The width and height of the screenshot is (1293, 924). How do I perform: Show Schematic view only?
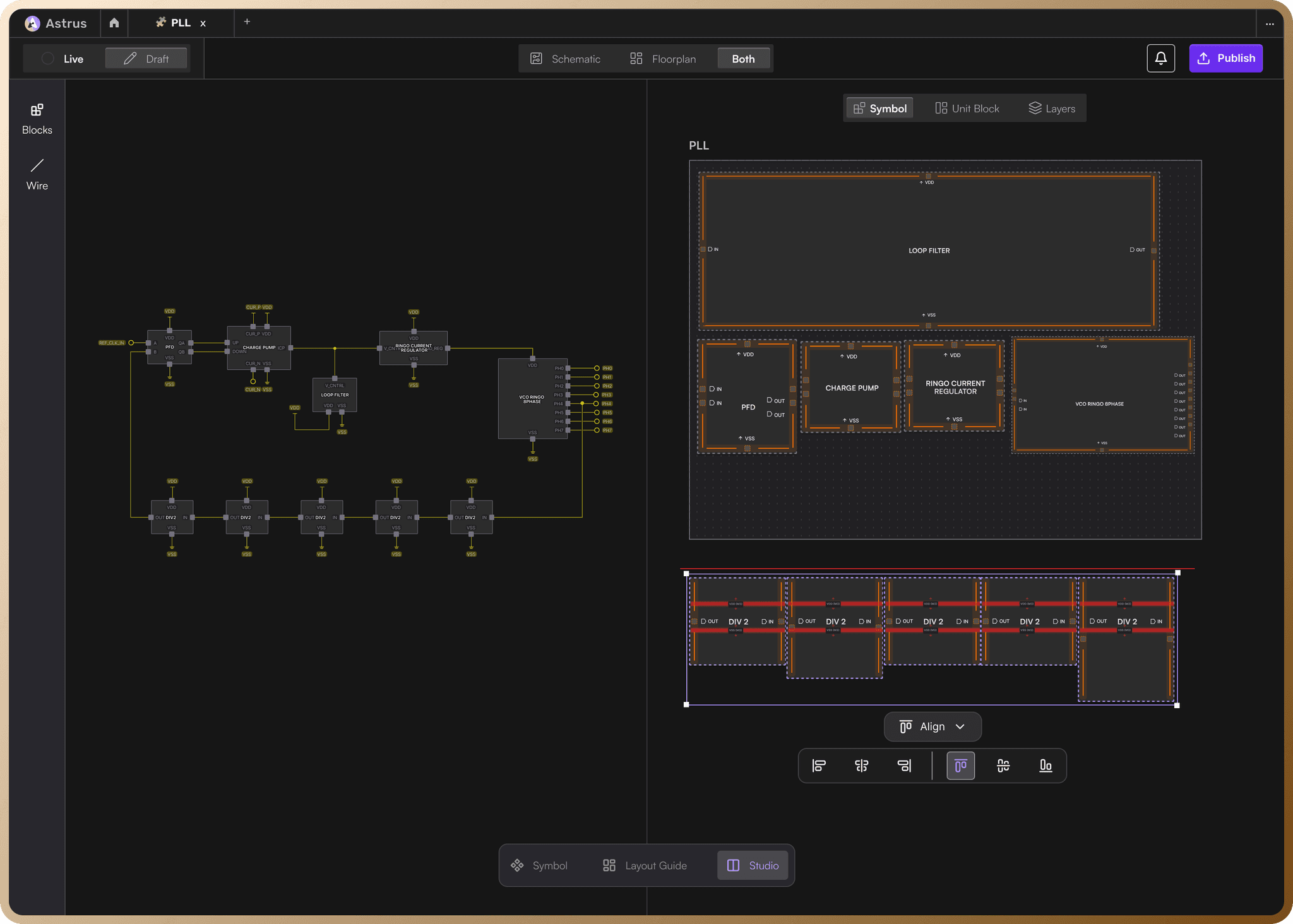pyautogui.click(x=566, y=59)
